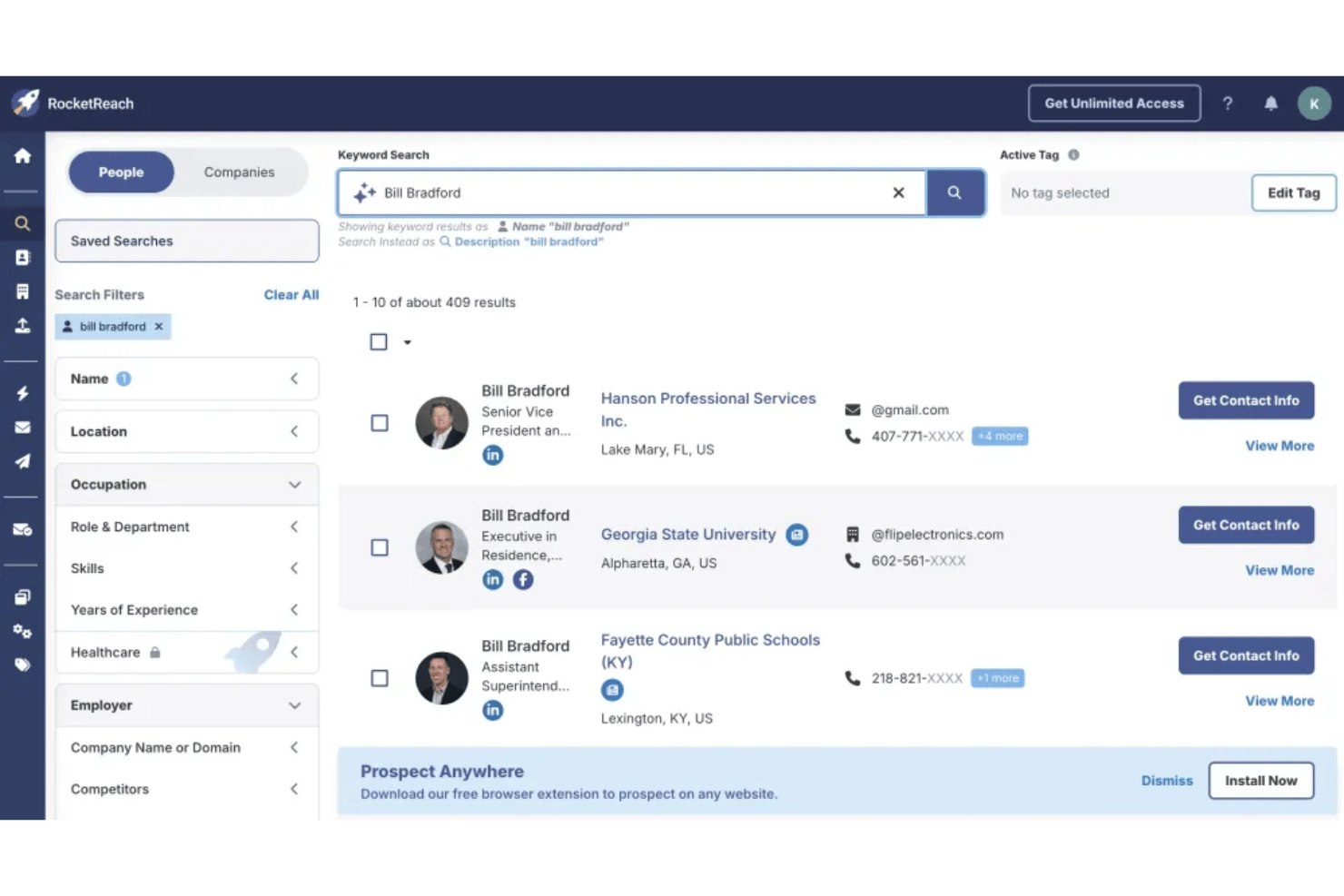Open LinkedIn for the Georgia State University contact
This screenshot has height=896, width=1344.
tap(492, 579)
